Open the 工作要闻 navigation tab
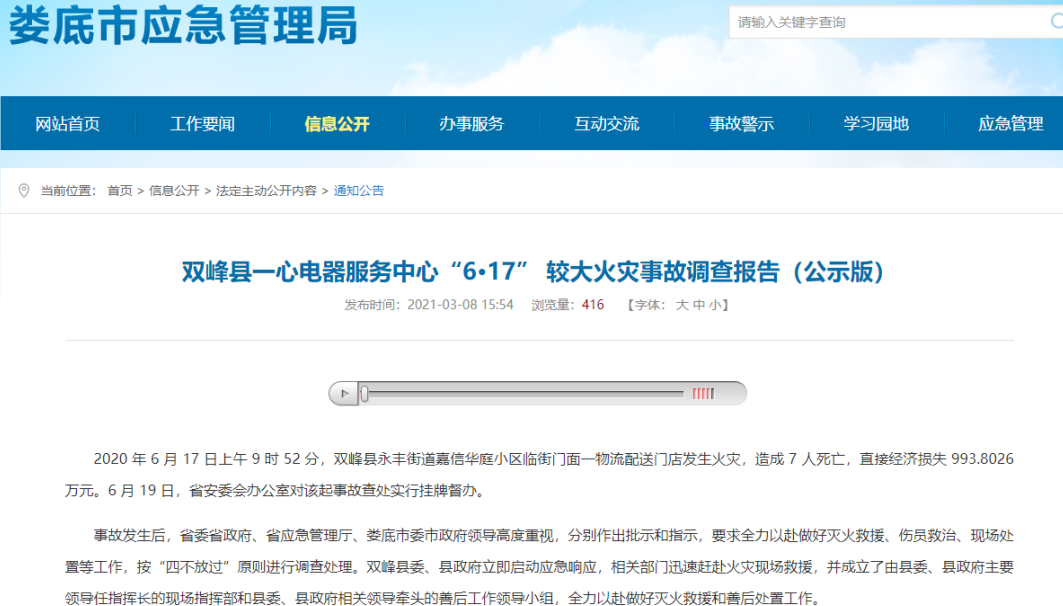Screen dimensions: 1063x606 (x=202, y=124)
